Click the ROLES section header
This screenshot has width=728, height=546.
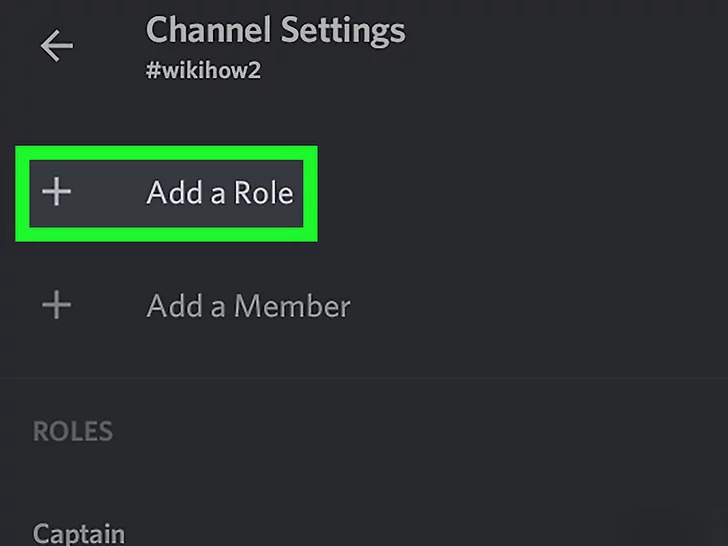[73, 431]
